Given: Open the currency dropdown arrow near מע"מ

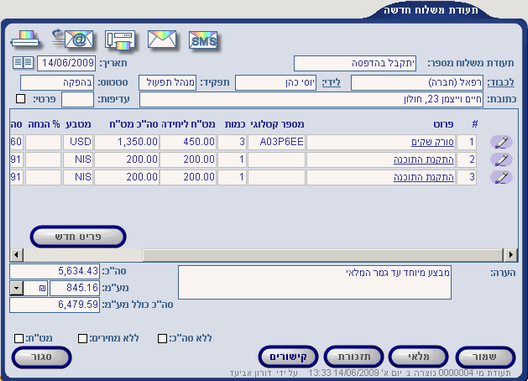Looking at the screenshot, I should tap(16, 288).
